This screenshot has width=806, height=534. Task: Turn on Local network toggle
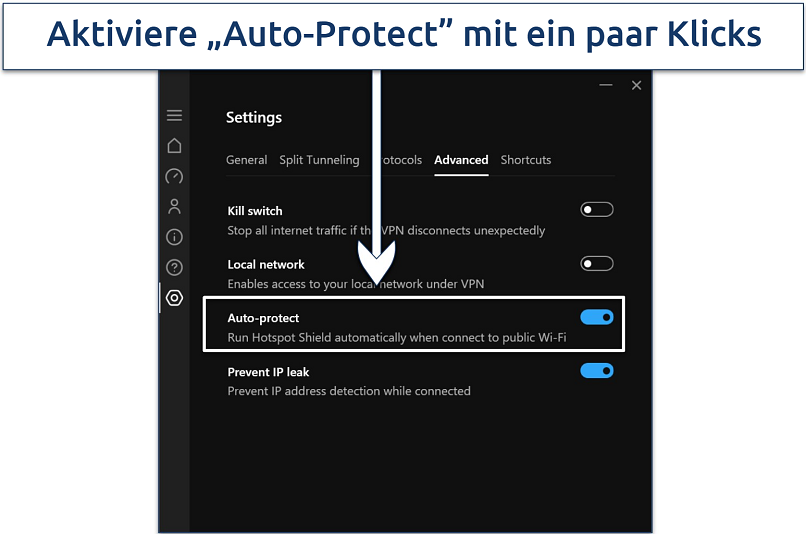pos(597,264)
